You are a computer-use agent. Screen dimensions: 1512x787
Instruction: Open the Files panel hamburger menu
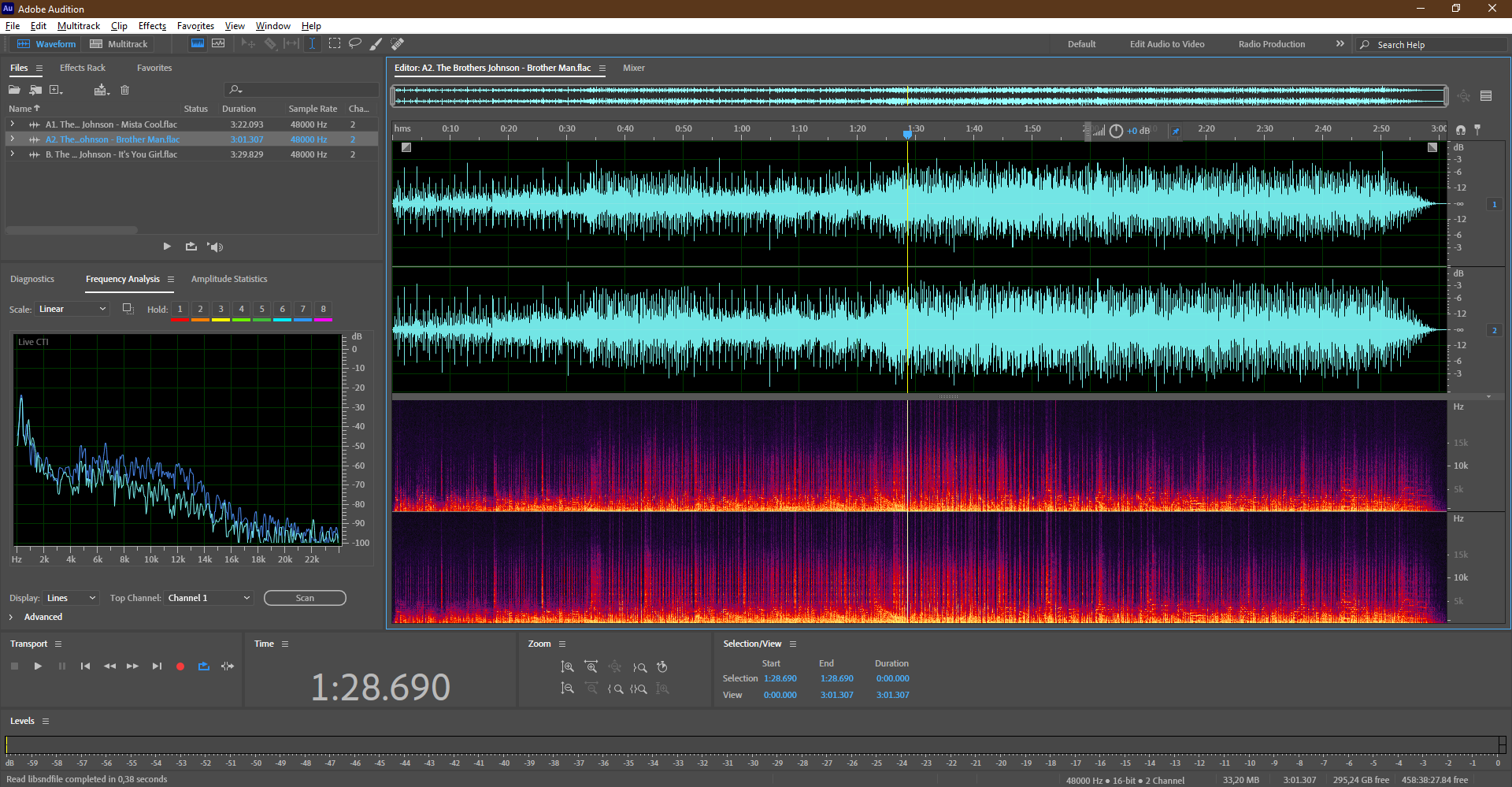click(39, 69)
